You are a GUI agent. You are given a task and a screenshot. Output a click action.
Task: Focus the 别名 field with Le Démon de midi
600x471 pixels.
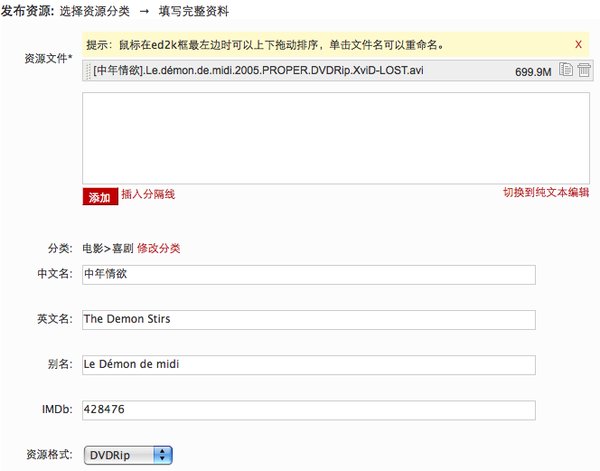pyautogui.click(x=309, y=365)
